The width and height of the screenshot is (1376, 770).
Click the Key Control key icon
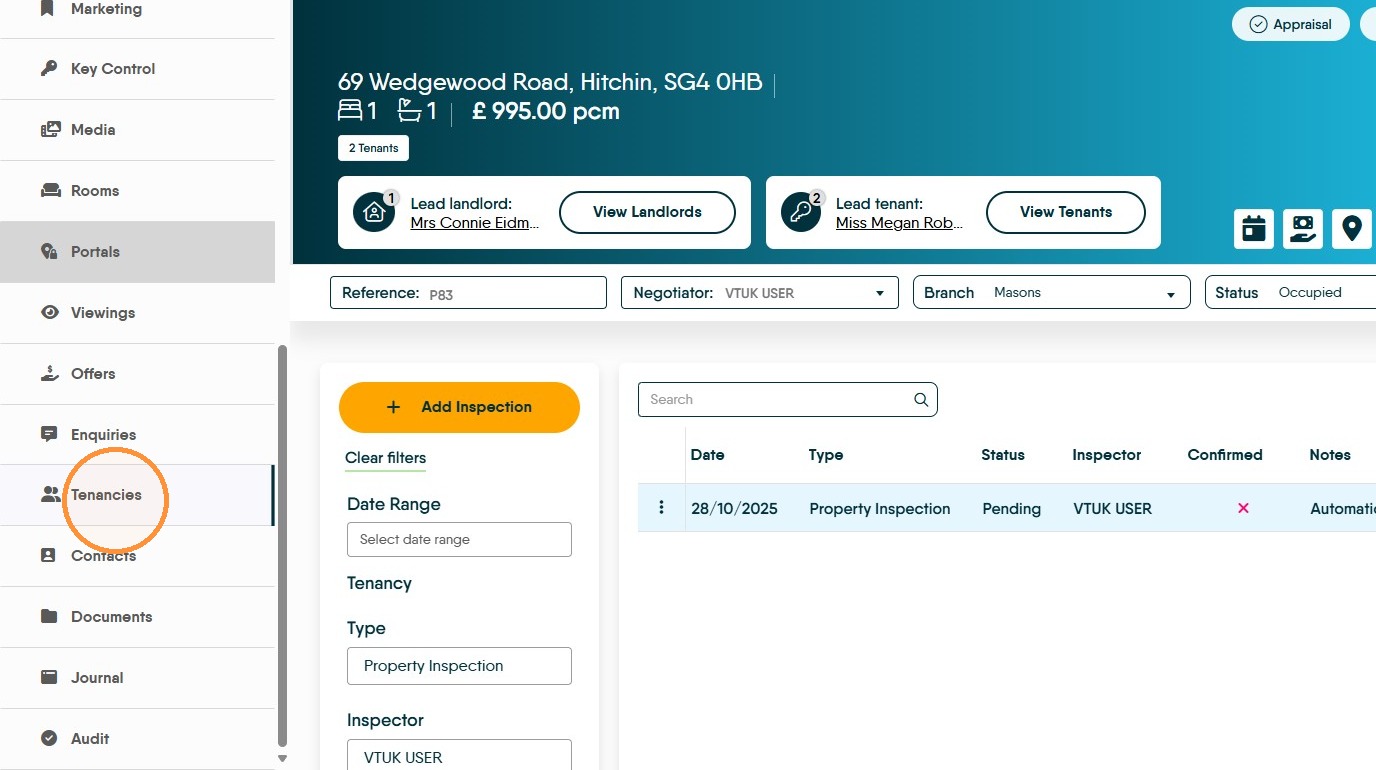[49, 69]
